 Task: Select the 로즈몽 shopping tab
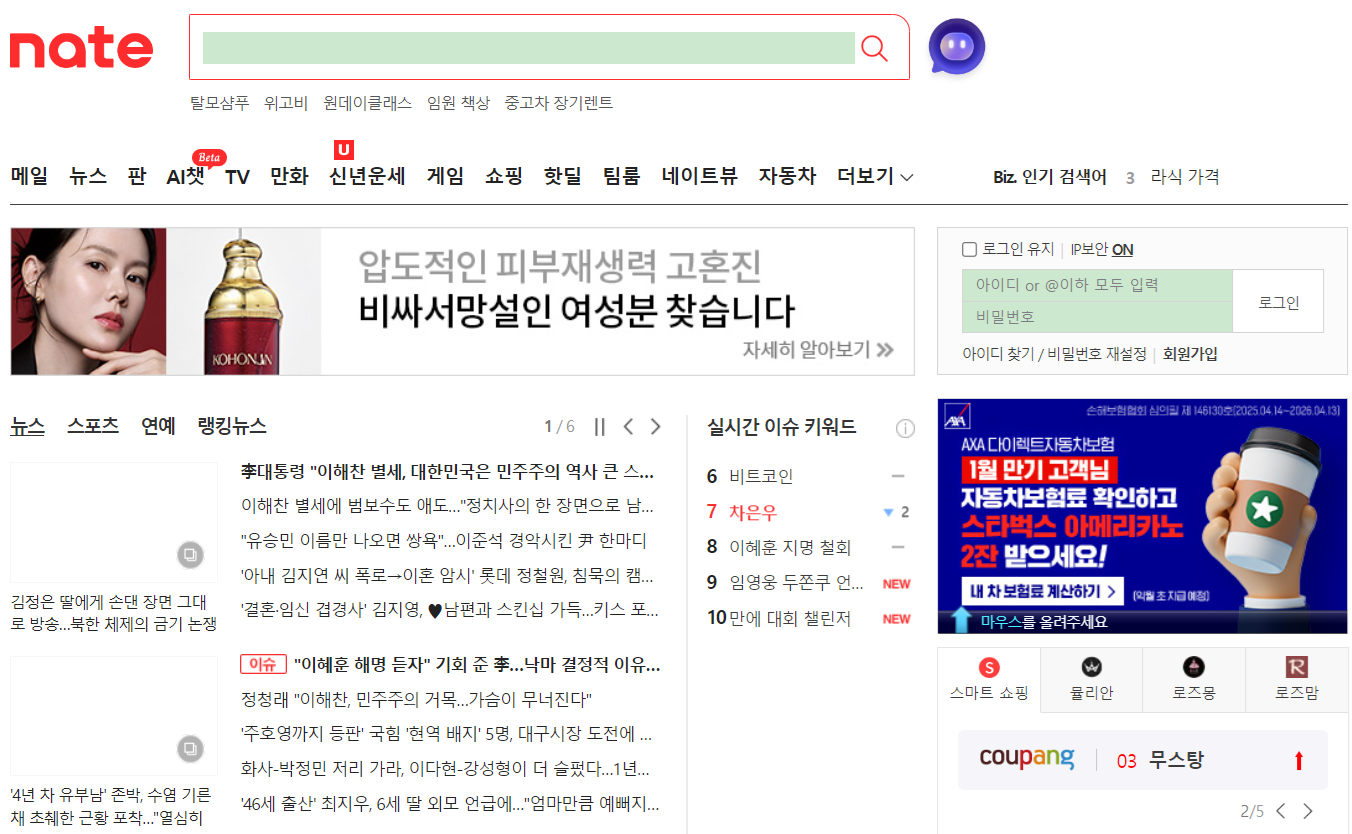pyautogui.click(x=1193, y=680)
